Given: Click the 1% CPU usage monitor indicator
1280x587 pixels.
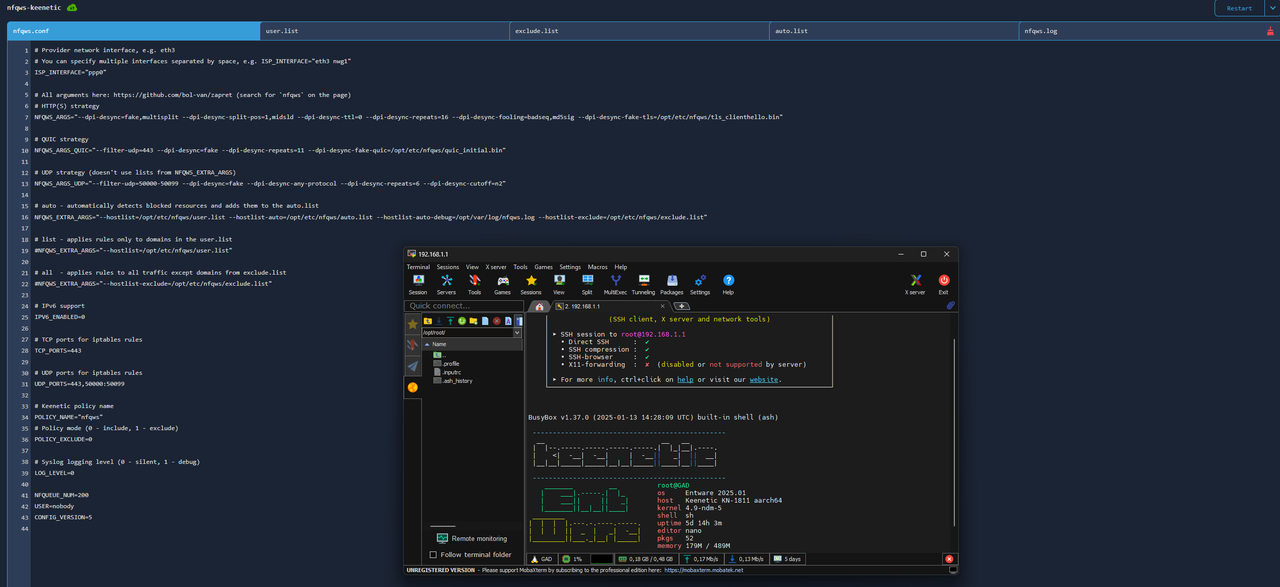Looking at the screenshot, I should tap(585, 559).
